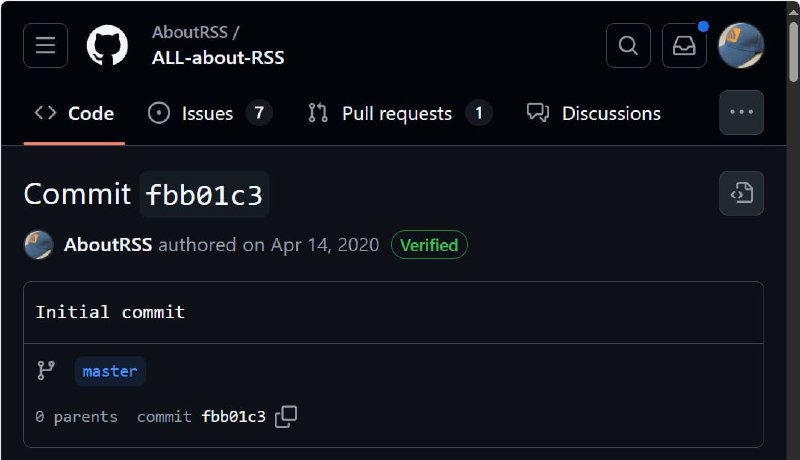This screenshot has width=800, height=460.
Task: Click the Verified signature badge
Action: pyautogui.click(x=429, y=245)
